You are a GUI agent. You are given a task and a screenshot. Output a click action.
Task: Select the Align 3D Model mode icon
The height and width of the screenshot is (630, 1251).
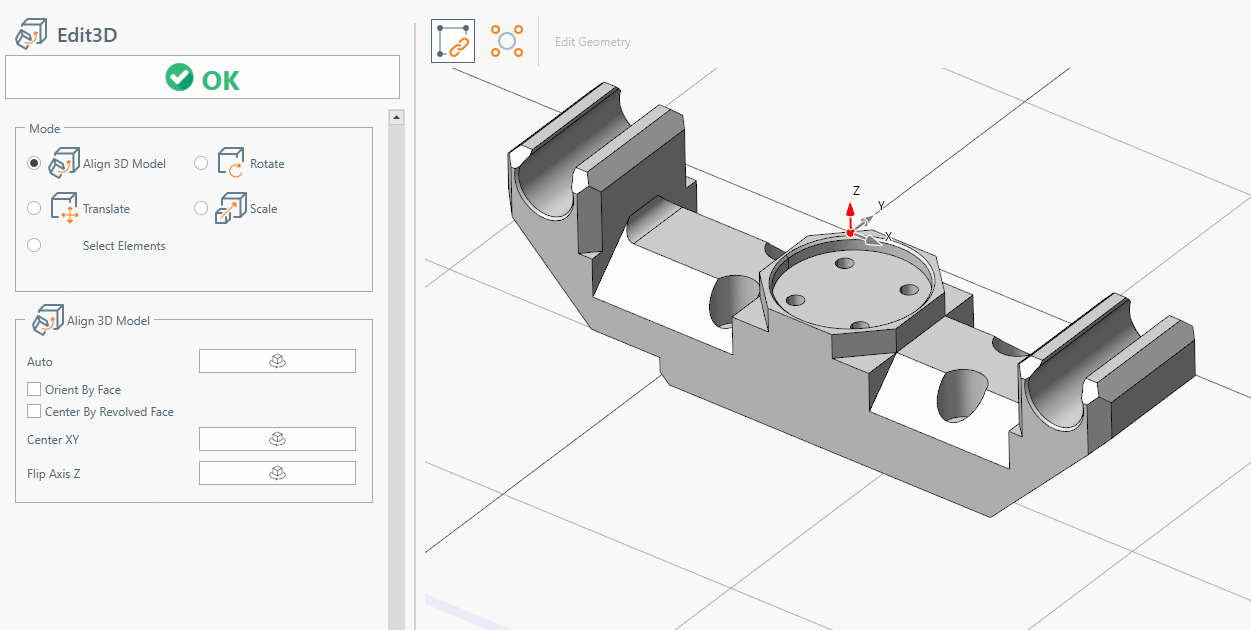pos(64,163)
